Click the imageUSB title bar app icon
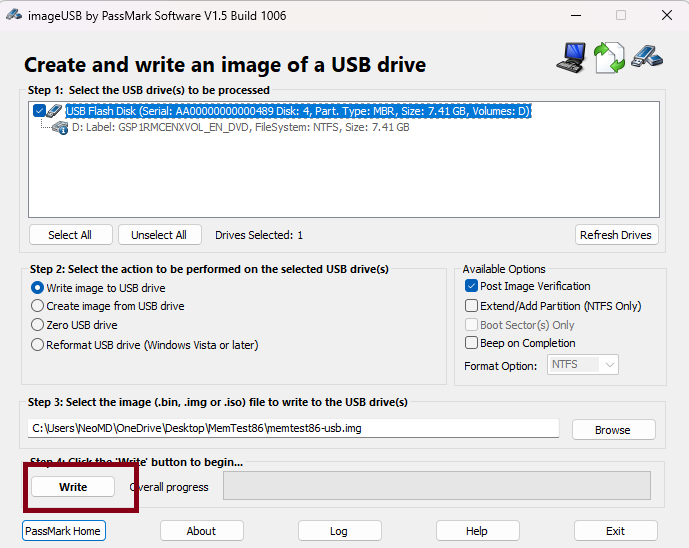 click(13, 15)
